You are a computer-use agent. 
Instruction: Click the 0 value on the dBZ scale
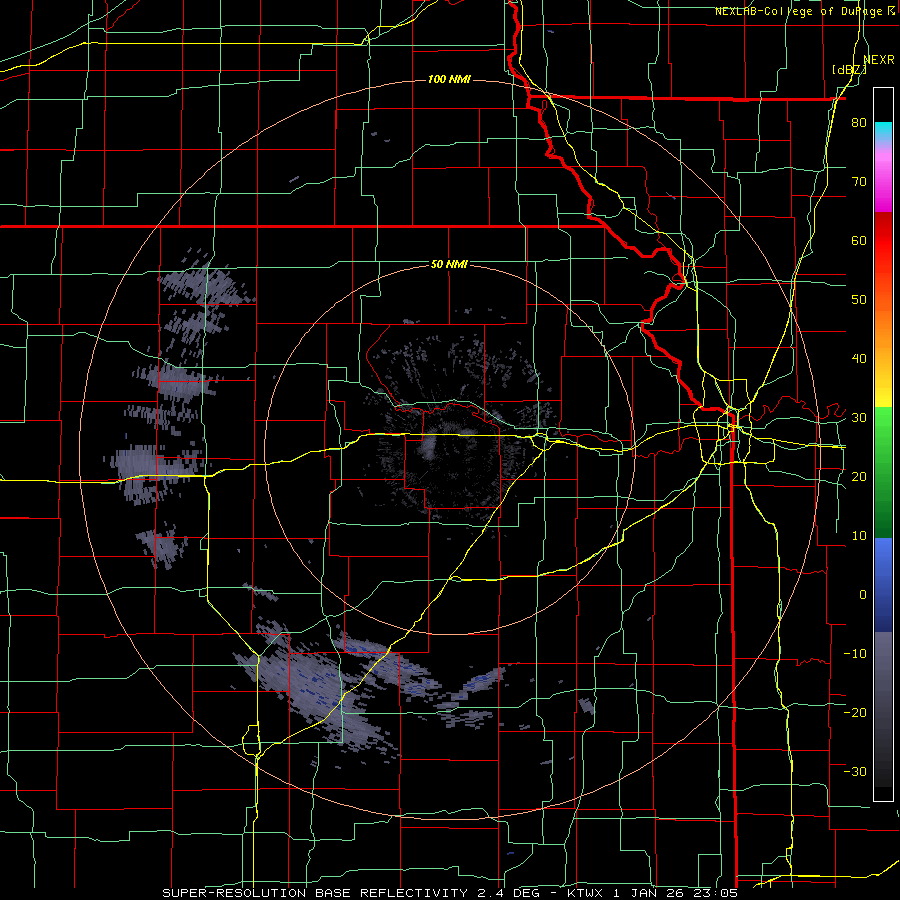(x=863, y=595)
